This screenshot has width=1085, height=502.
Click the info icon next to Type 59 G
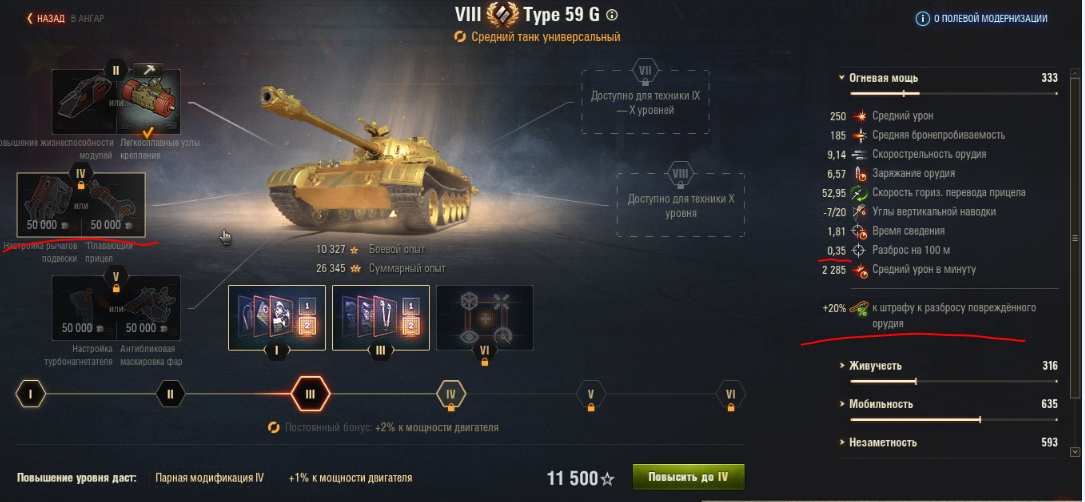(612, 15)
